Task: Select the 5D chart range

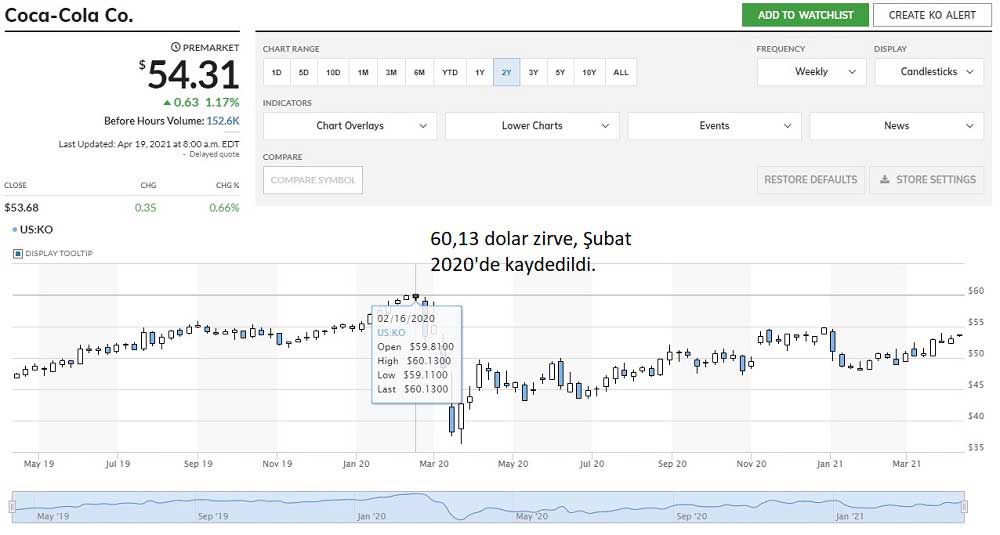Action: coord(304,72)
